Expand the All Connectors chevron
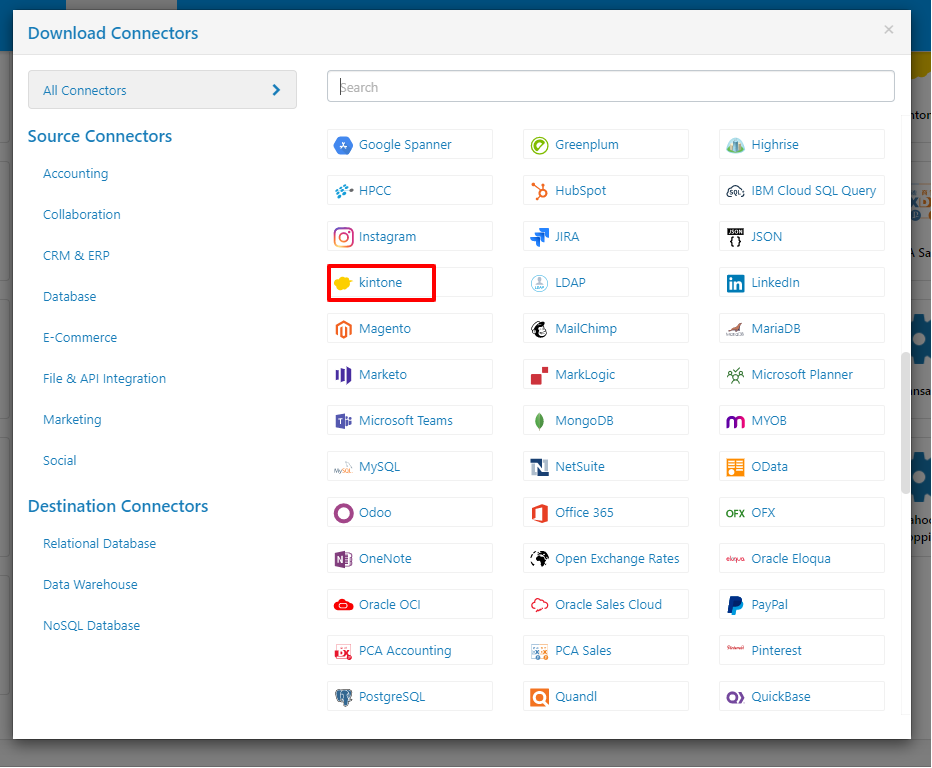Screen dimensions: 932x768 276,90
